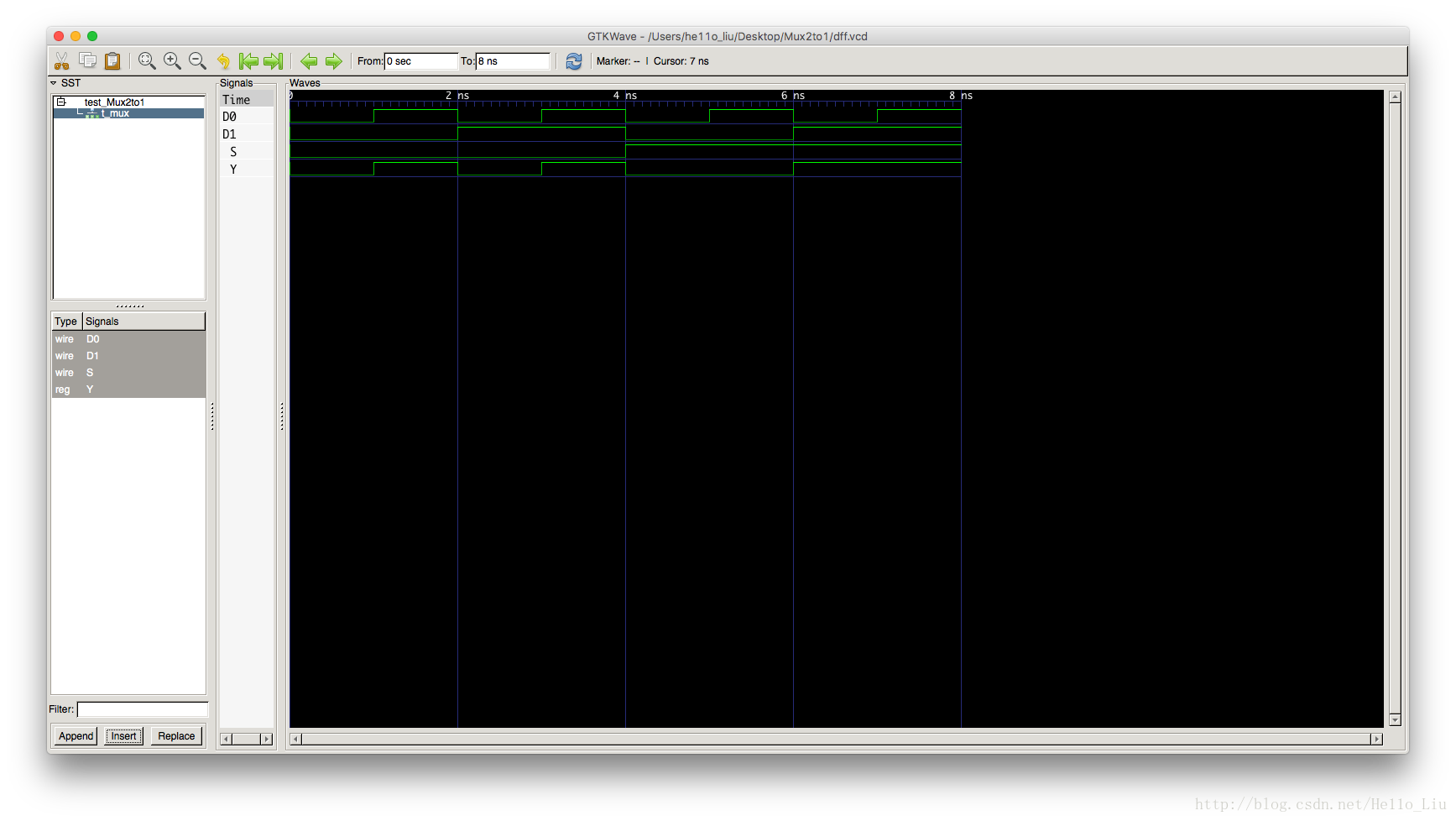
Task: Find the next edge with right arrow
Action: (333, 61)
